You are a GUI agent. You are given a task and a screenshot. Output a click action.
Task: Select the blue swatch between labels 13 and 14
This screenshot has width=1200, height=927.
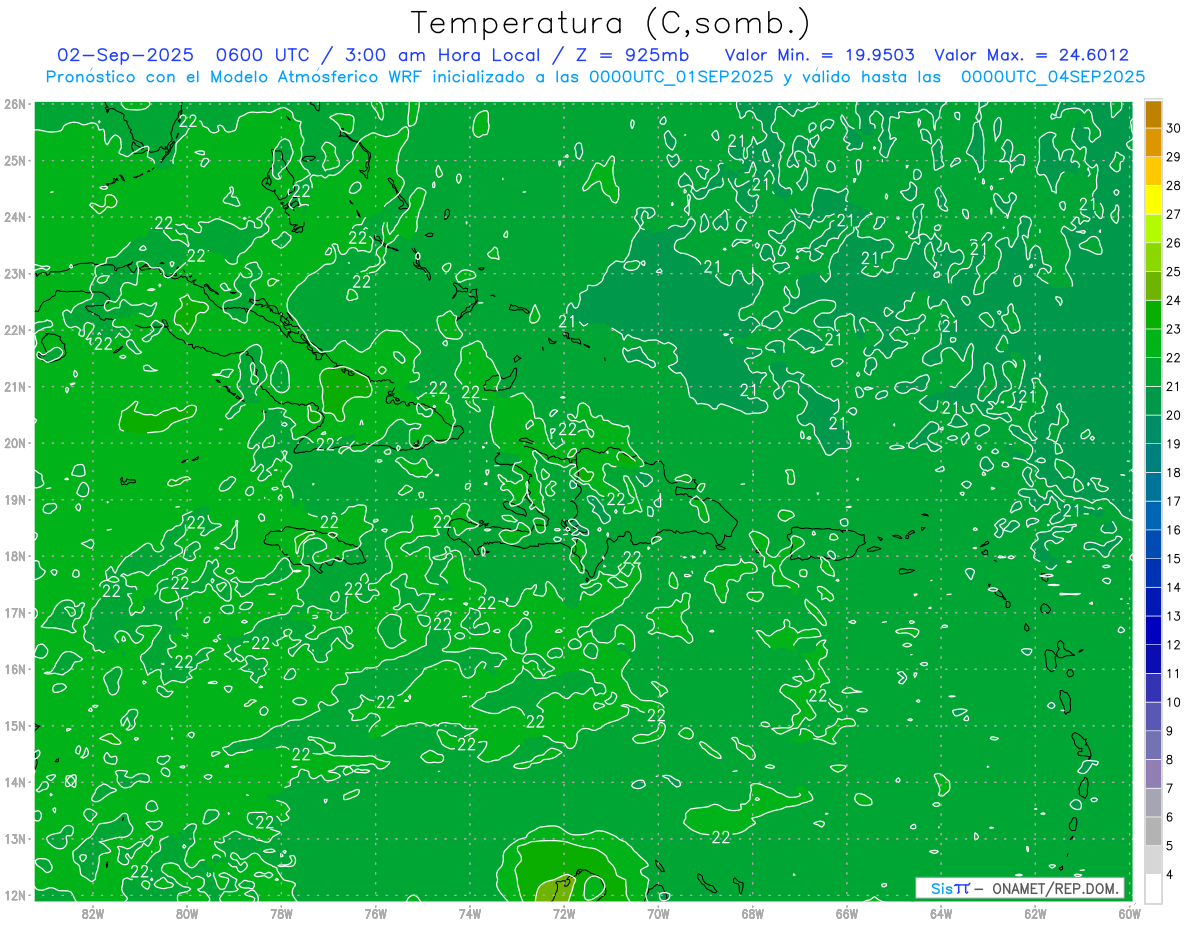click(1153, 601)
